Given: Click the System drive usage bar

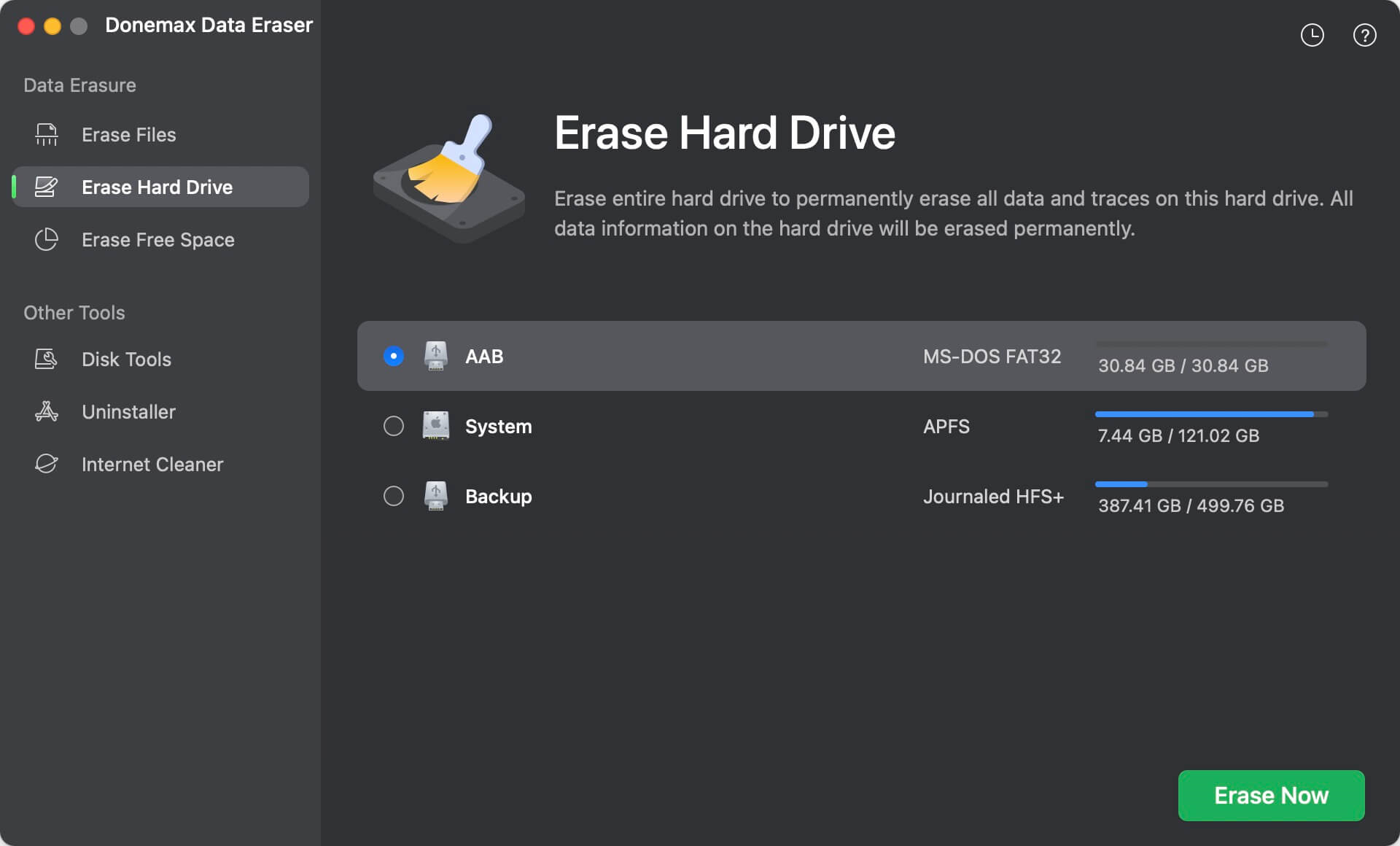Looking at the screenshot, I should click(x=1211, y=414).
